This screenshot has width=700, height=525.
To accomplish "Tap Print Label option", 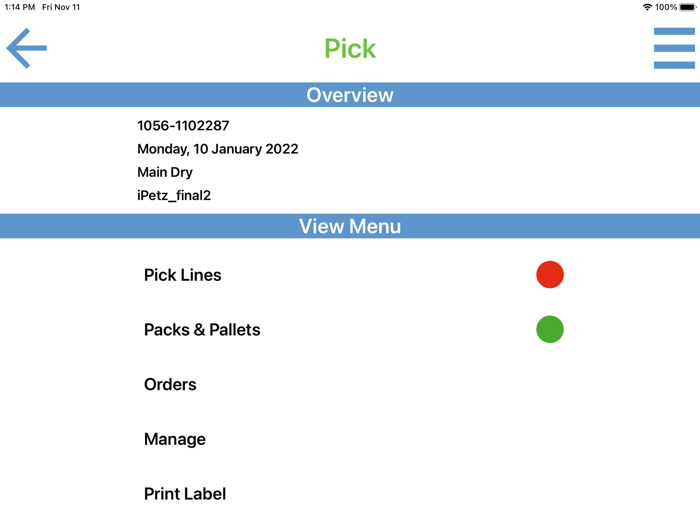I will (x=185, y=494).
